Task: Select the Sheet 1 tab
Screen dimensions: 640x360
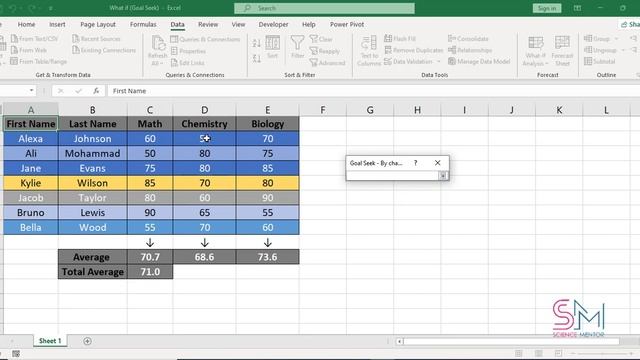Action: point(50,341)
